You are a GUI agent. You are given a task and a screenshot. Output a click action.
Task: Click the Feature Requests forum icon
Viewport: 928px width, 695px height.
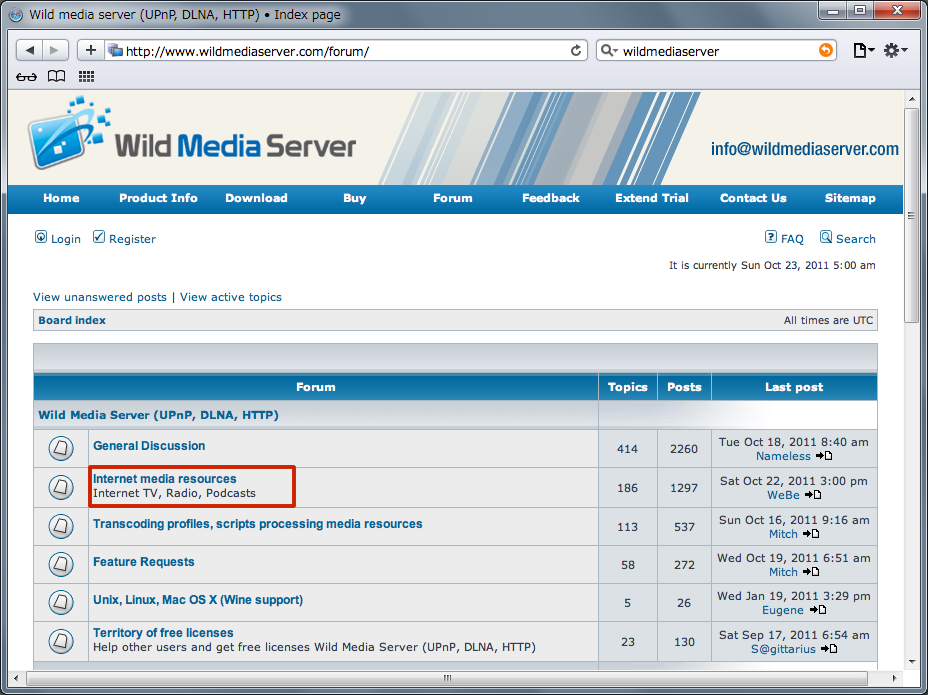pos(61,564)
